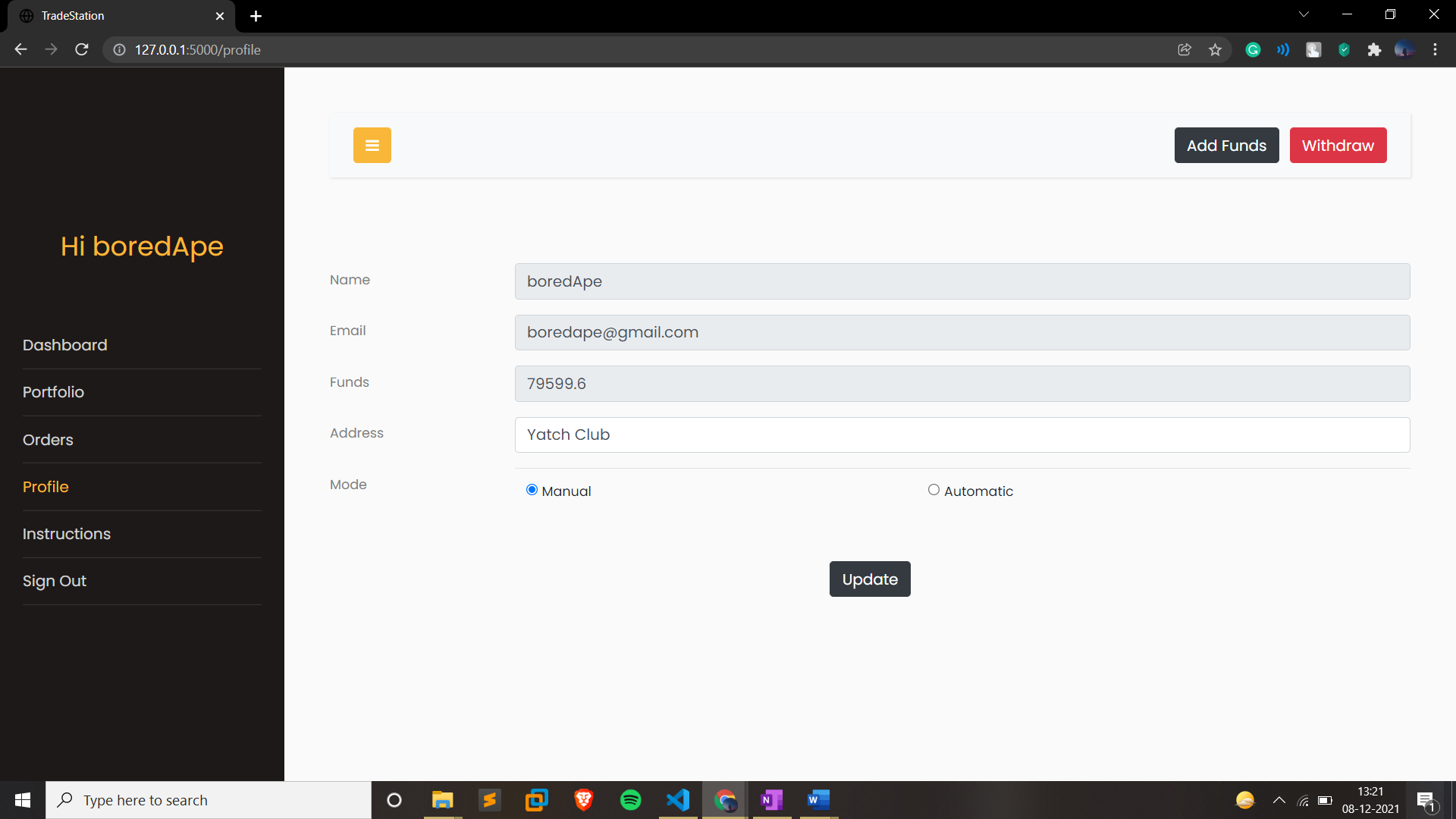Click the share page icon in address bar
1456x819 pixels.
coord(1184,50)
